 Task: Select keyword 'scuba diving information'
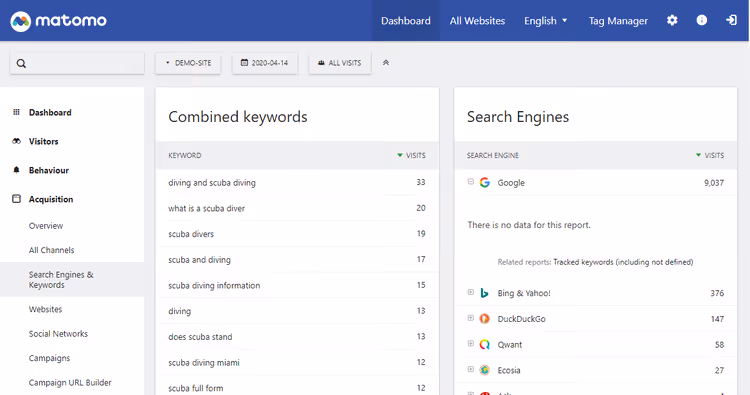pos(214,285)
